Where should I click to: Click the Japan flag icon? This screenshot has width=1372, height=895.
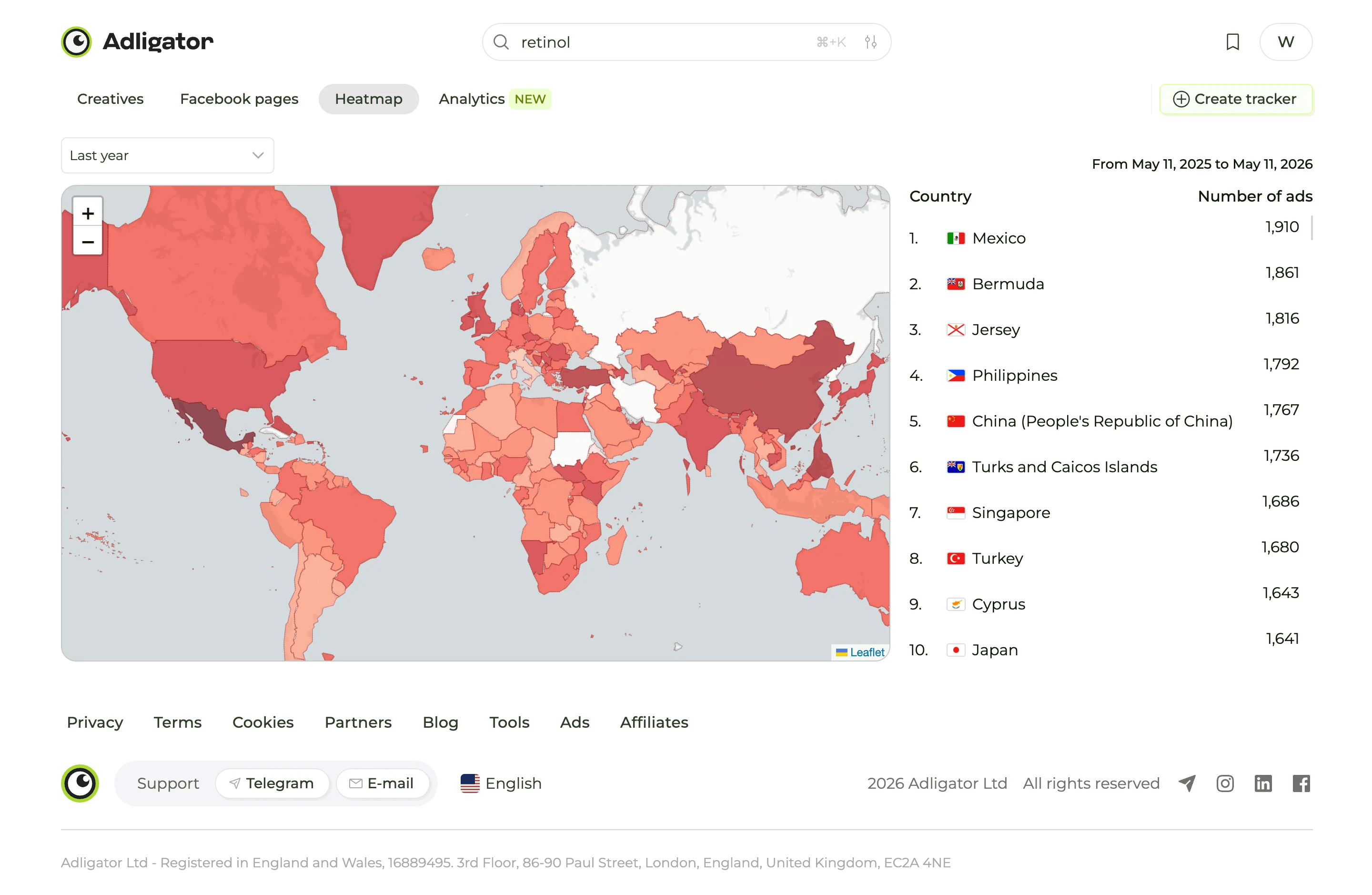(955, 650)
